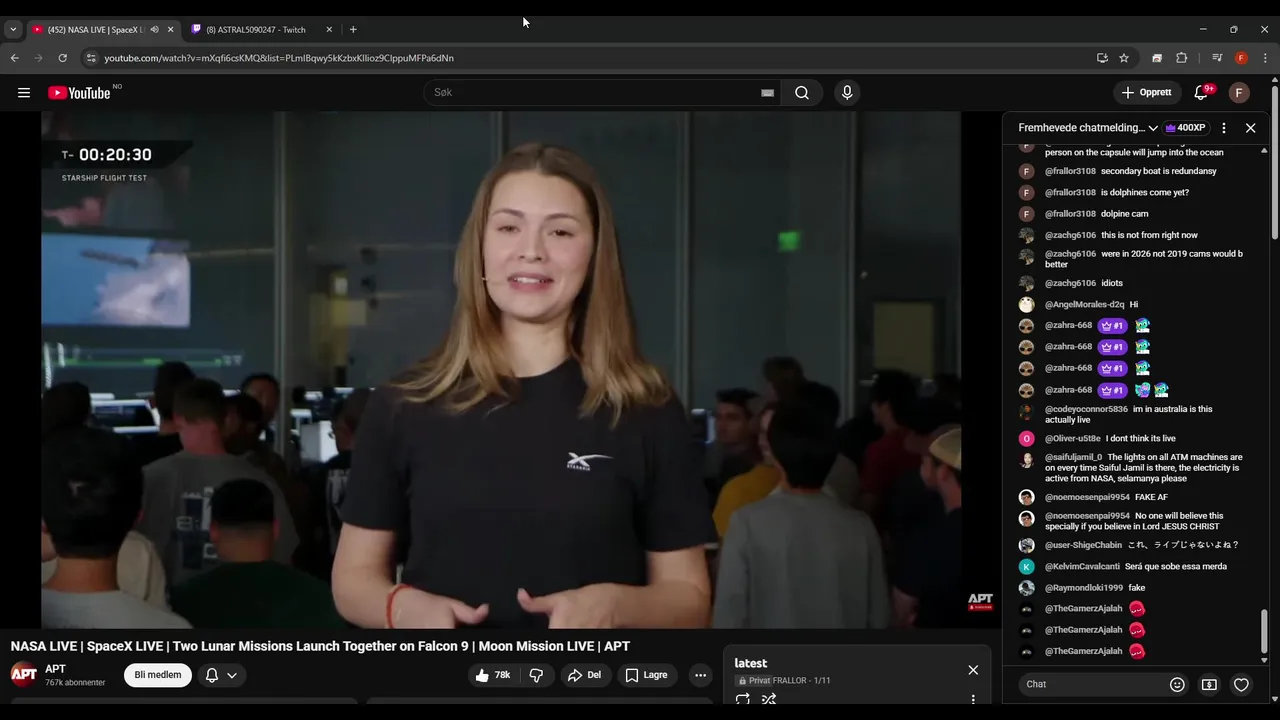Screen dimensions: 1280x720
Task: Open the Super Chat dollar icon
Action: click(x=1209, y=684)
